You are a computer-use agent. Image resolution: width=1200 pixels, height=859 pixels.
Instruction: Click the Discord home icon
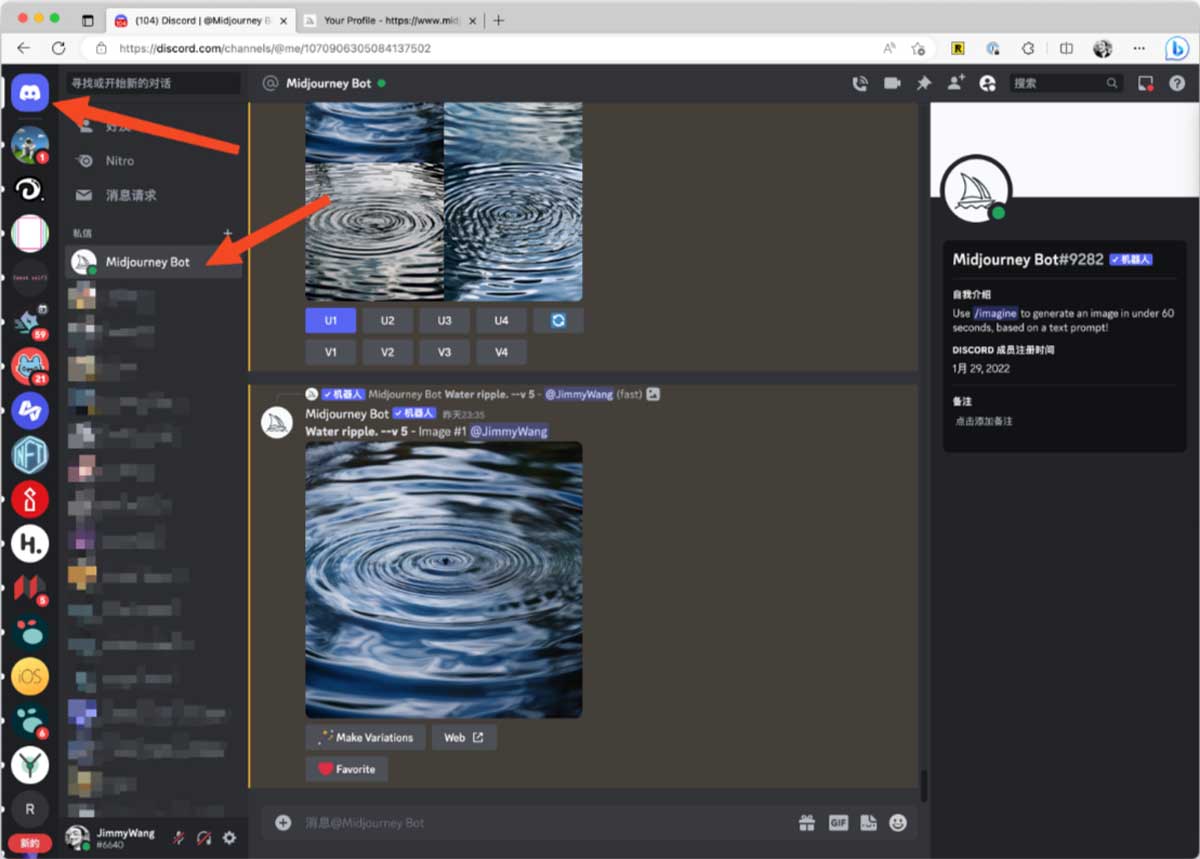[x=31, y=93]
